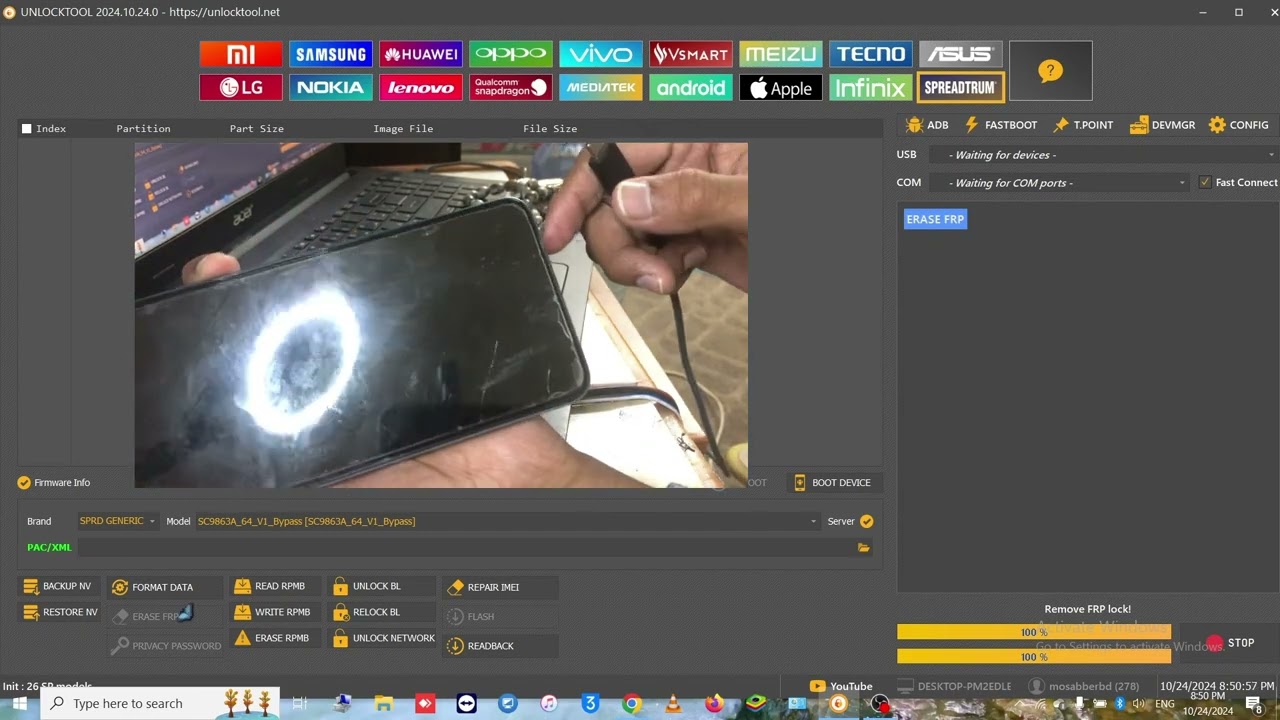Click the STOP button
The height and width of the screenshot is (720, 1280).
pyautogui.click(x=1230, y=643)
